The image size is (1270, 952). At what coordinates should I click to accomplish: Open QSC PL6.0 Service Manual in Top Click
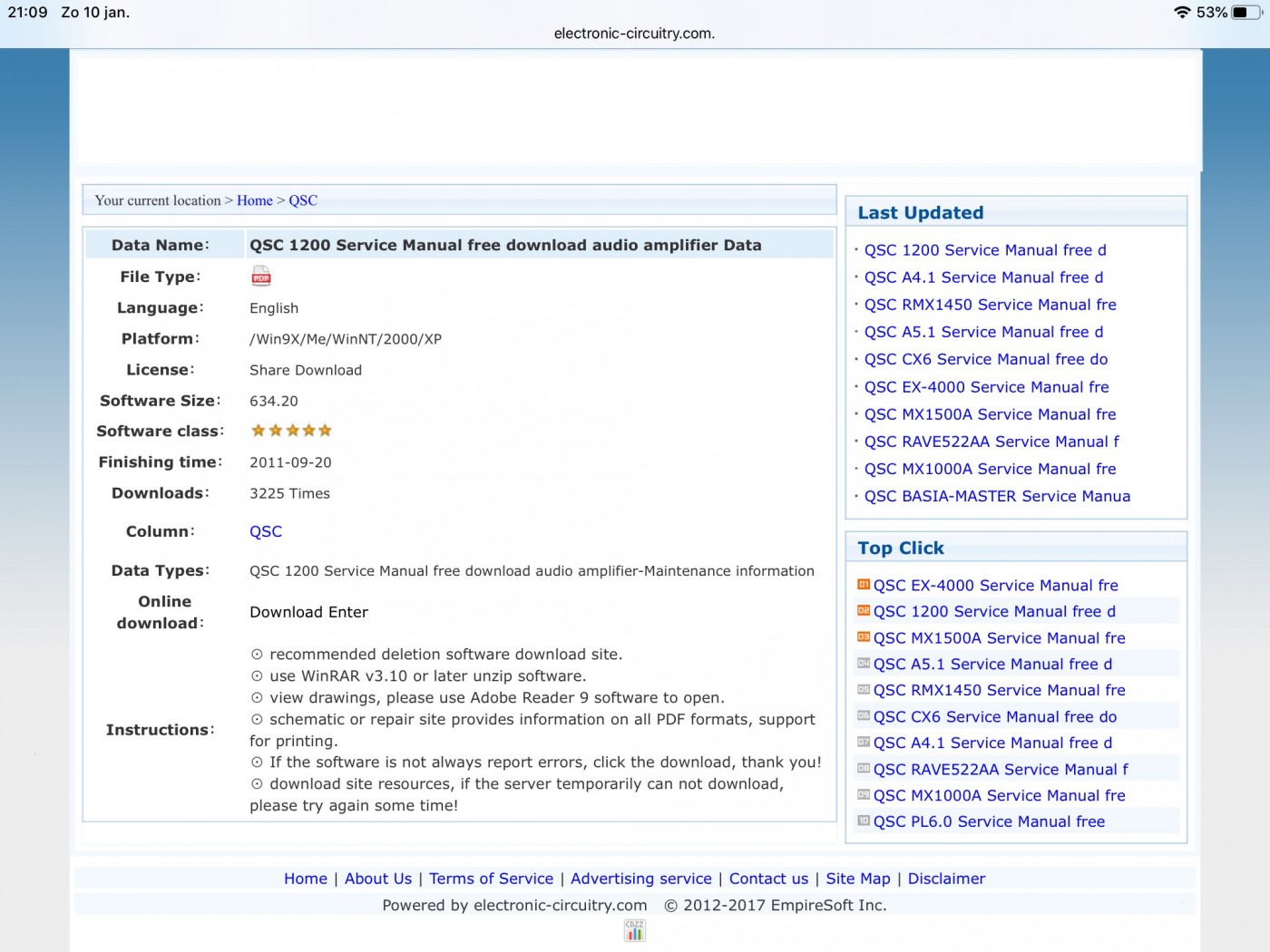[x=989, y=821]
